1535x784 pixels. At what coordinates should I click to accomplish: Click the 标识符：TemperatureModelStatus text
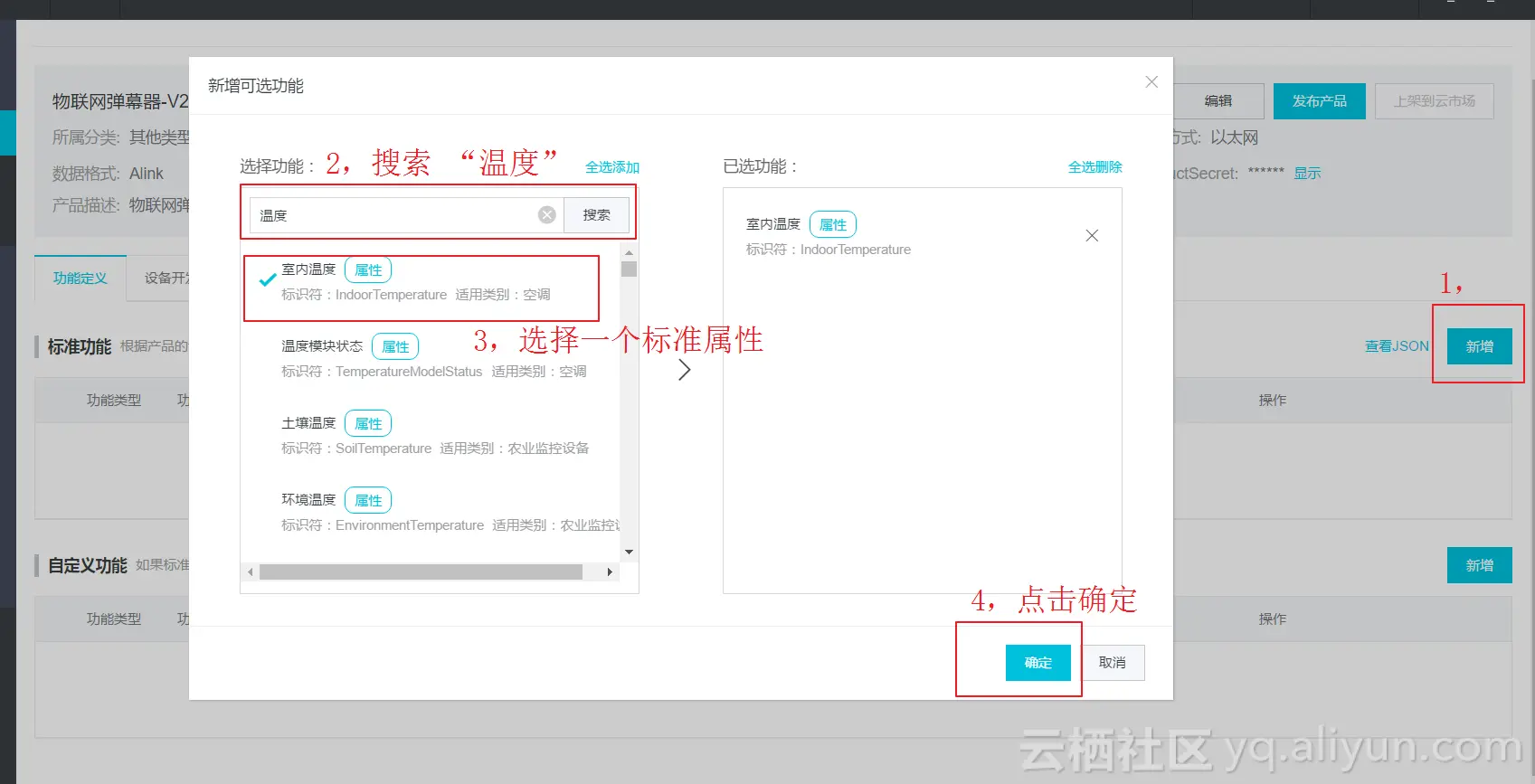382,372
